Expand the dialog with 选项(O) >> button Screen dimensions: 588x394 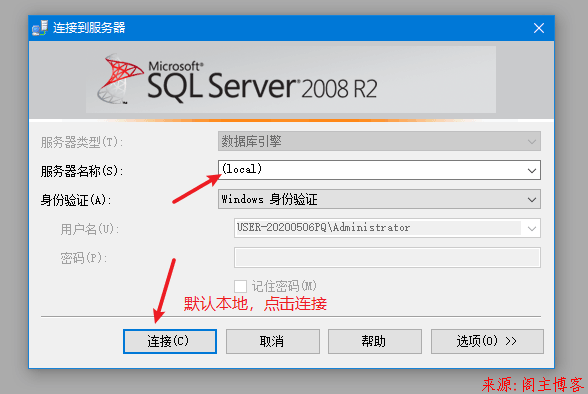487,341
